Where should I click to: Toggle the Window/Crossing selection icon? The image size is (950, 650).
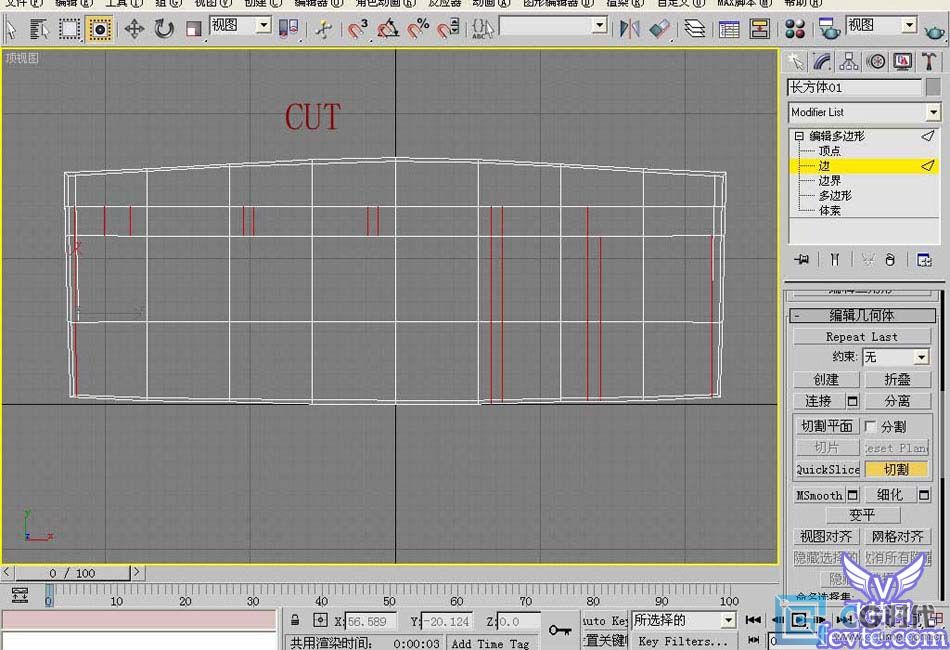99,28
